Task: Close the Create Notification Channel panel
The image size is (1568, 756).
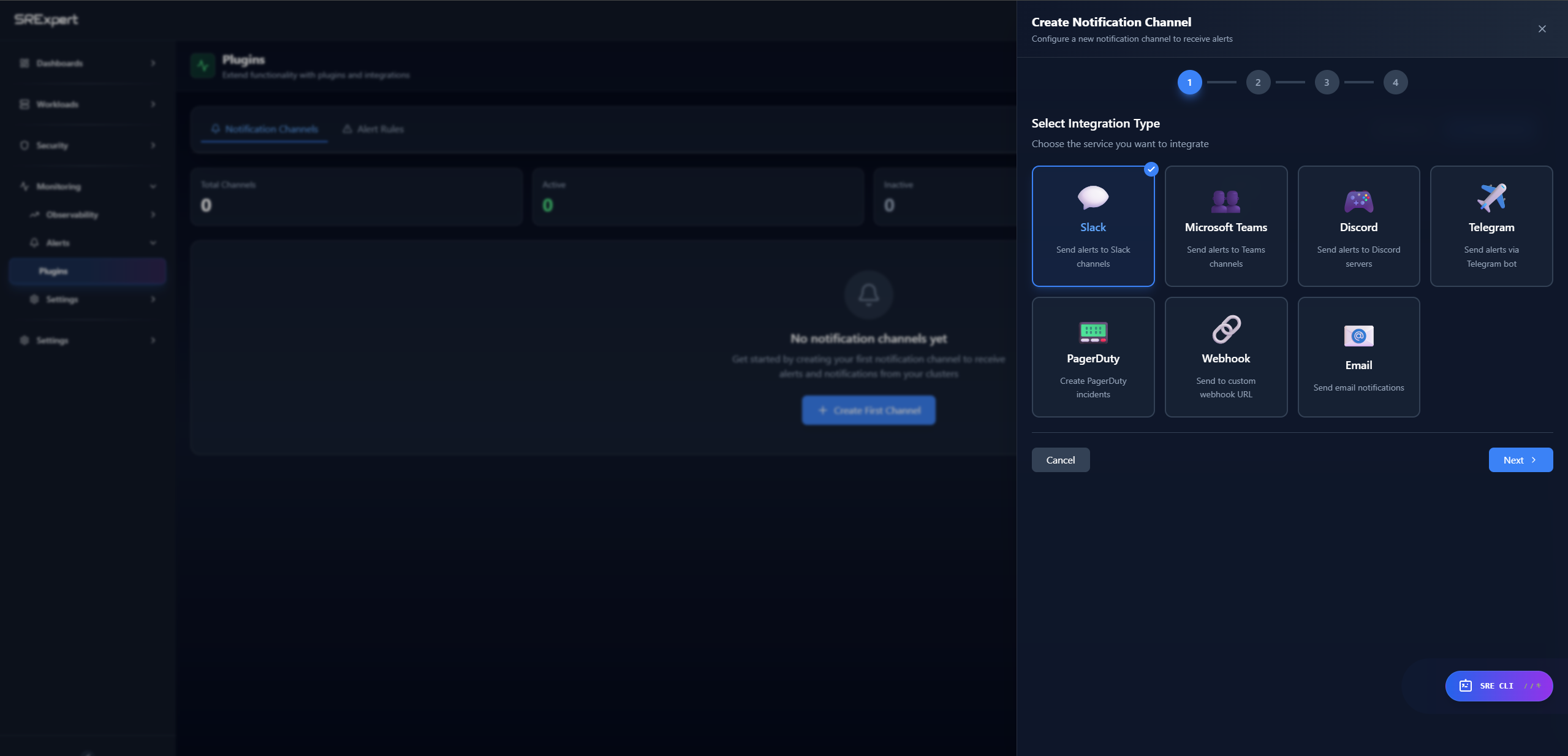Action: click(1542, 29)
